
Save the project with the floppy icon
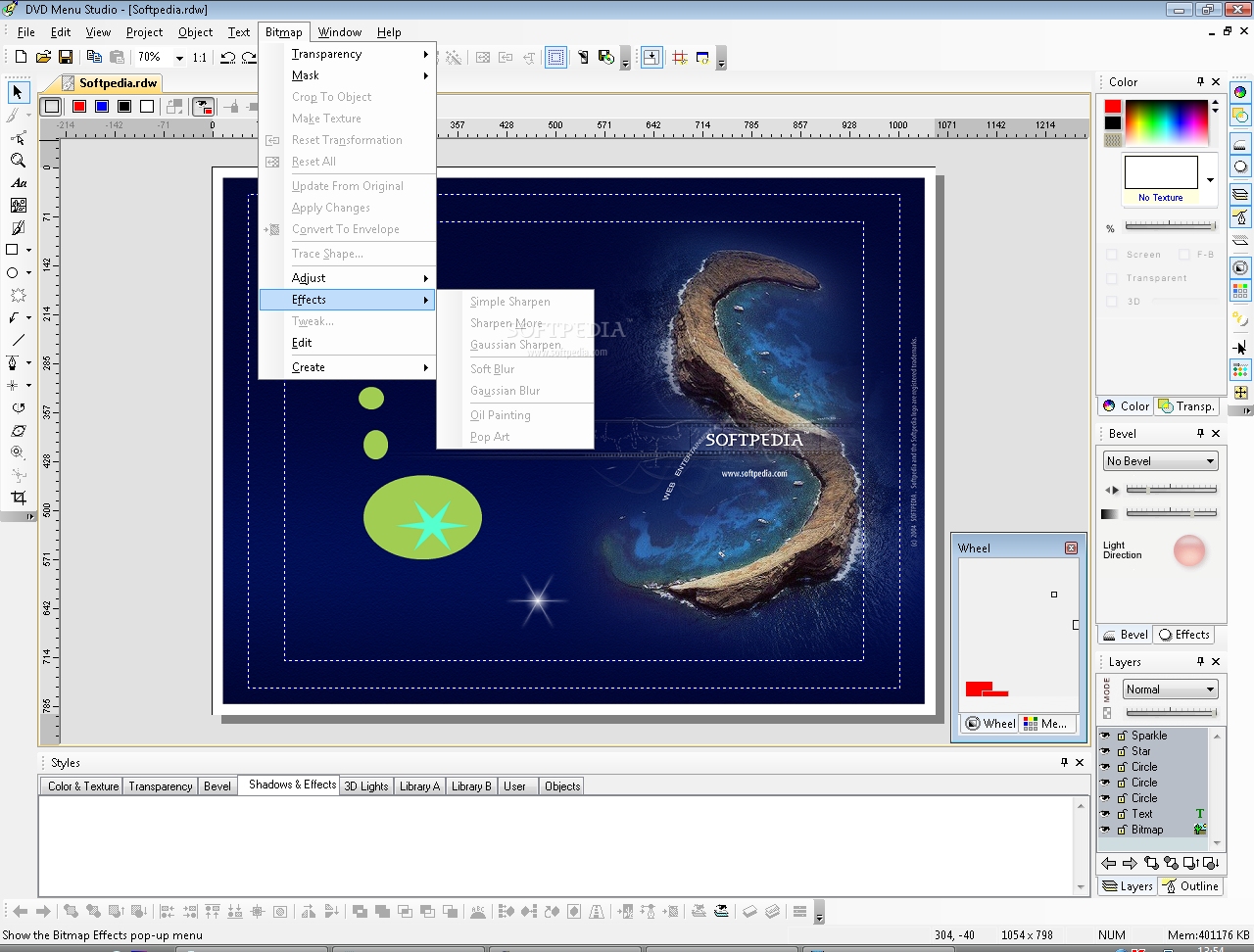(x=66, y=57)
